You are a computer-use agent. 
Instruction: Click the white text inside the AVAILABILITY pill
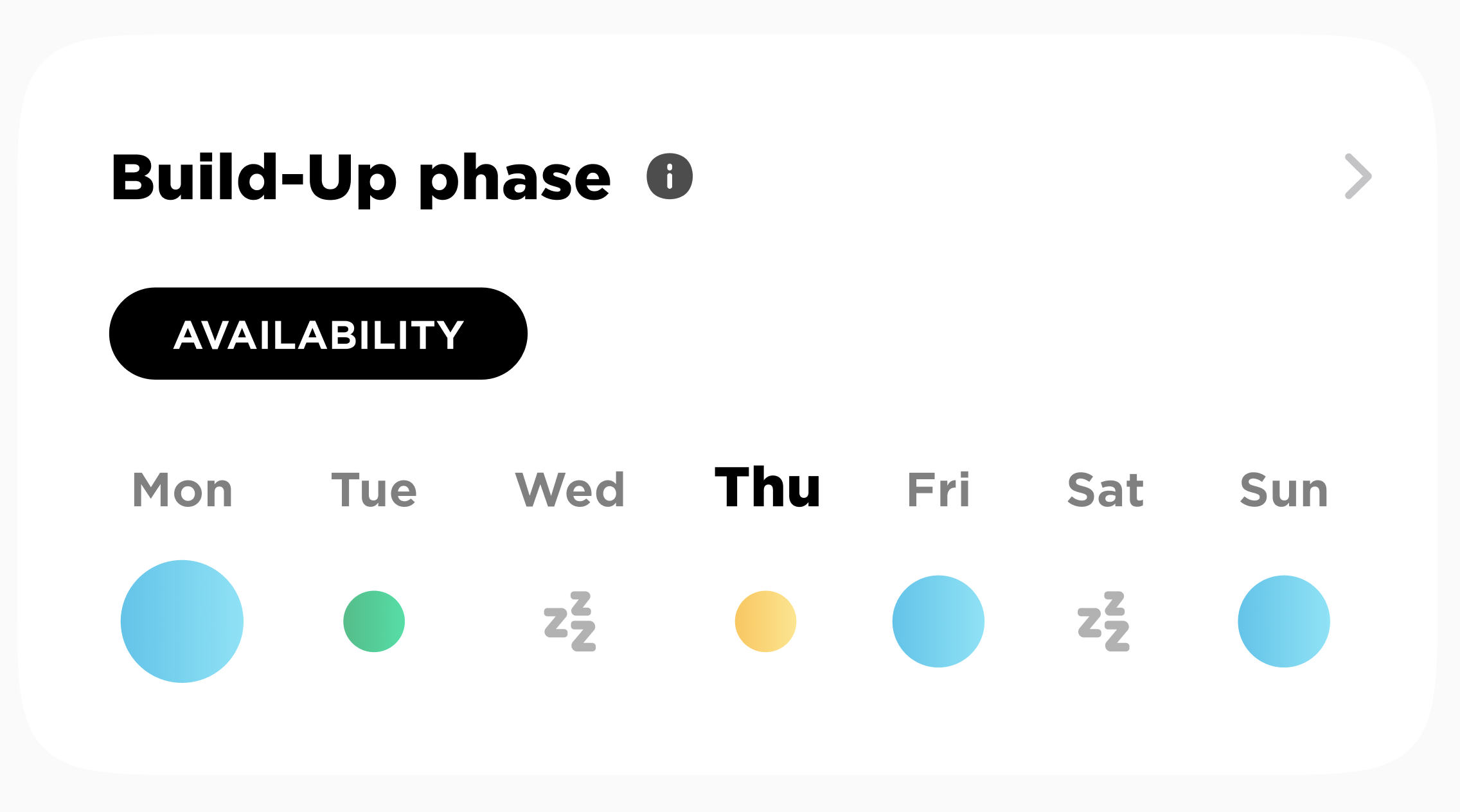click(319, 335)
